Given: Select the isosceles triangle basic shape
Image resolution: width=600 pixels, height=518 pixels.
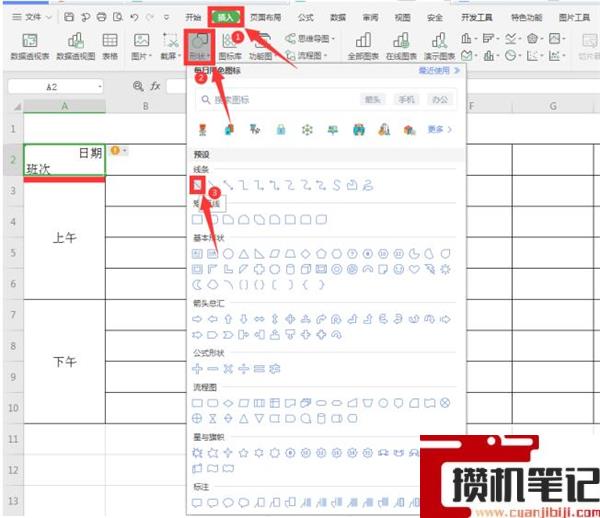Looking at the screenshot, I should [x=244, y=254].
